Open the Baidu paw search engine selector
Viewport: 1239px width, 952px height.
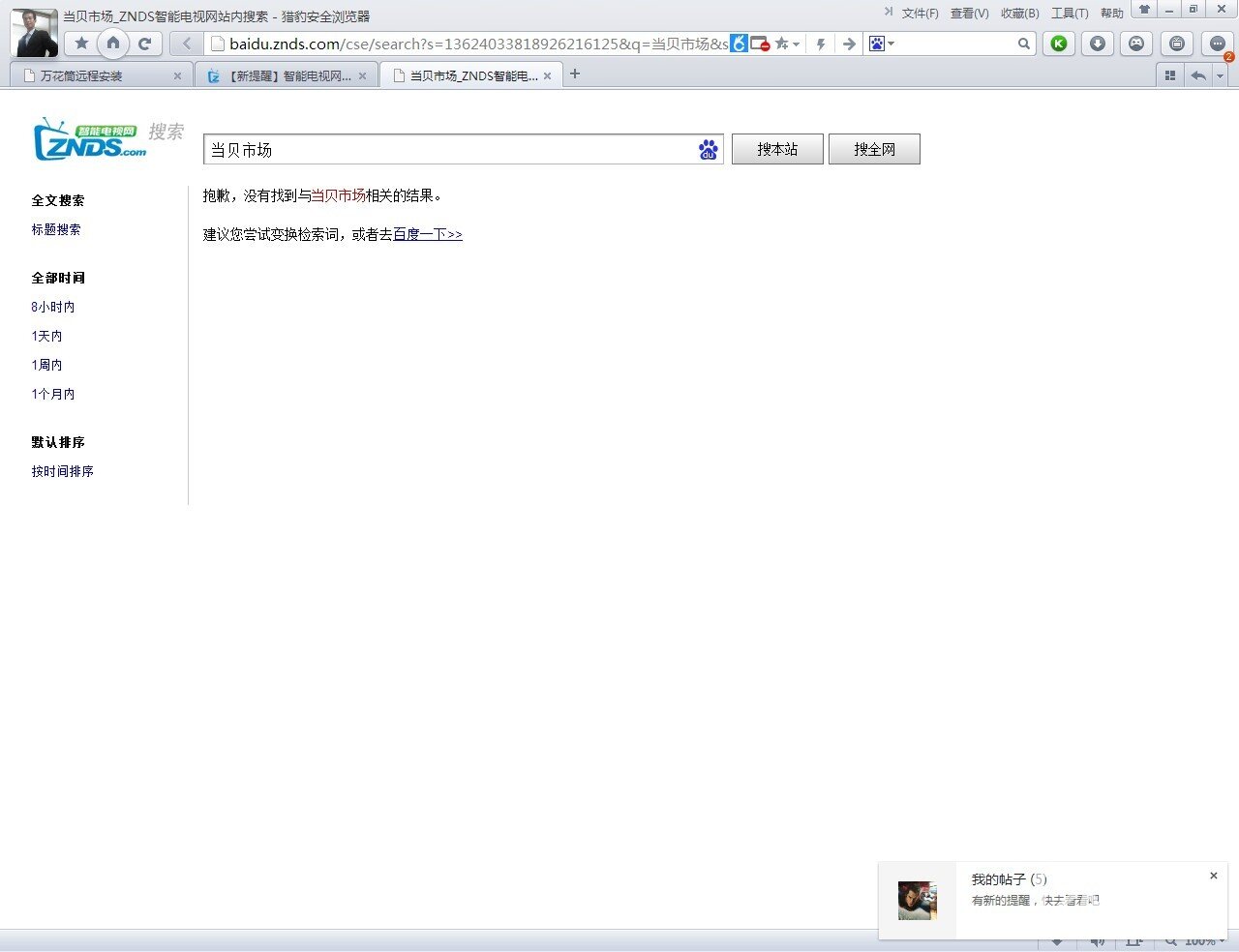[881, 44]
